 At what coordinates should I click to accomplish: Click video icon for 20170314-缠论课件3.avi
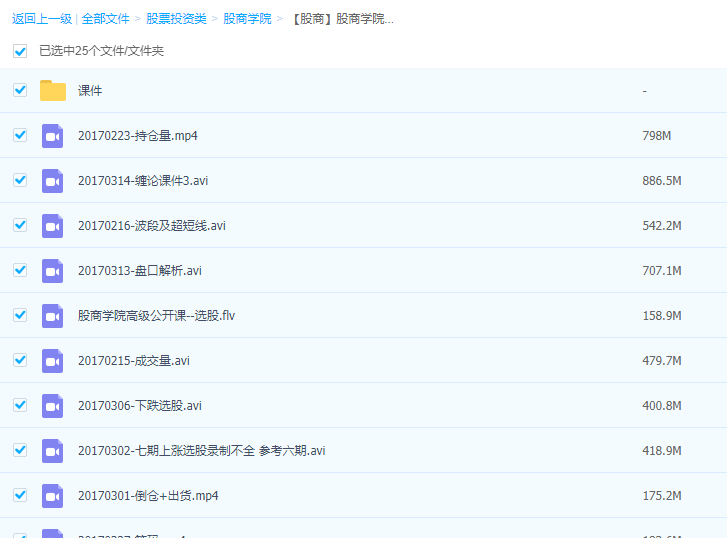click(x=53, y=181)
